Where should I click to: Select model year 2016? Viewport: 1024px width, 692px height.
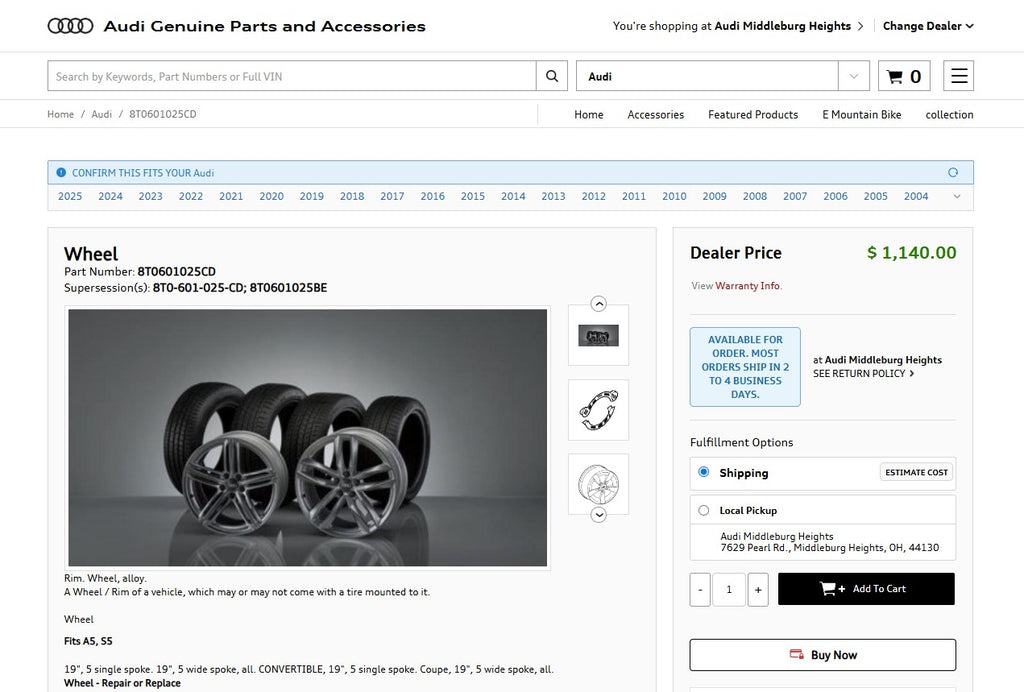click(432, 197)
